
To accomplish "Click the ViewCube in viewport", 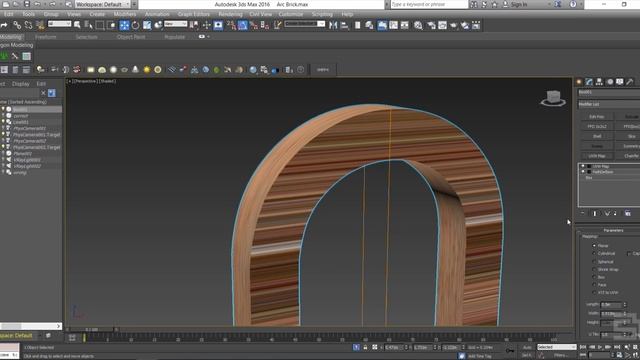I will coord(553,98).
